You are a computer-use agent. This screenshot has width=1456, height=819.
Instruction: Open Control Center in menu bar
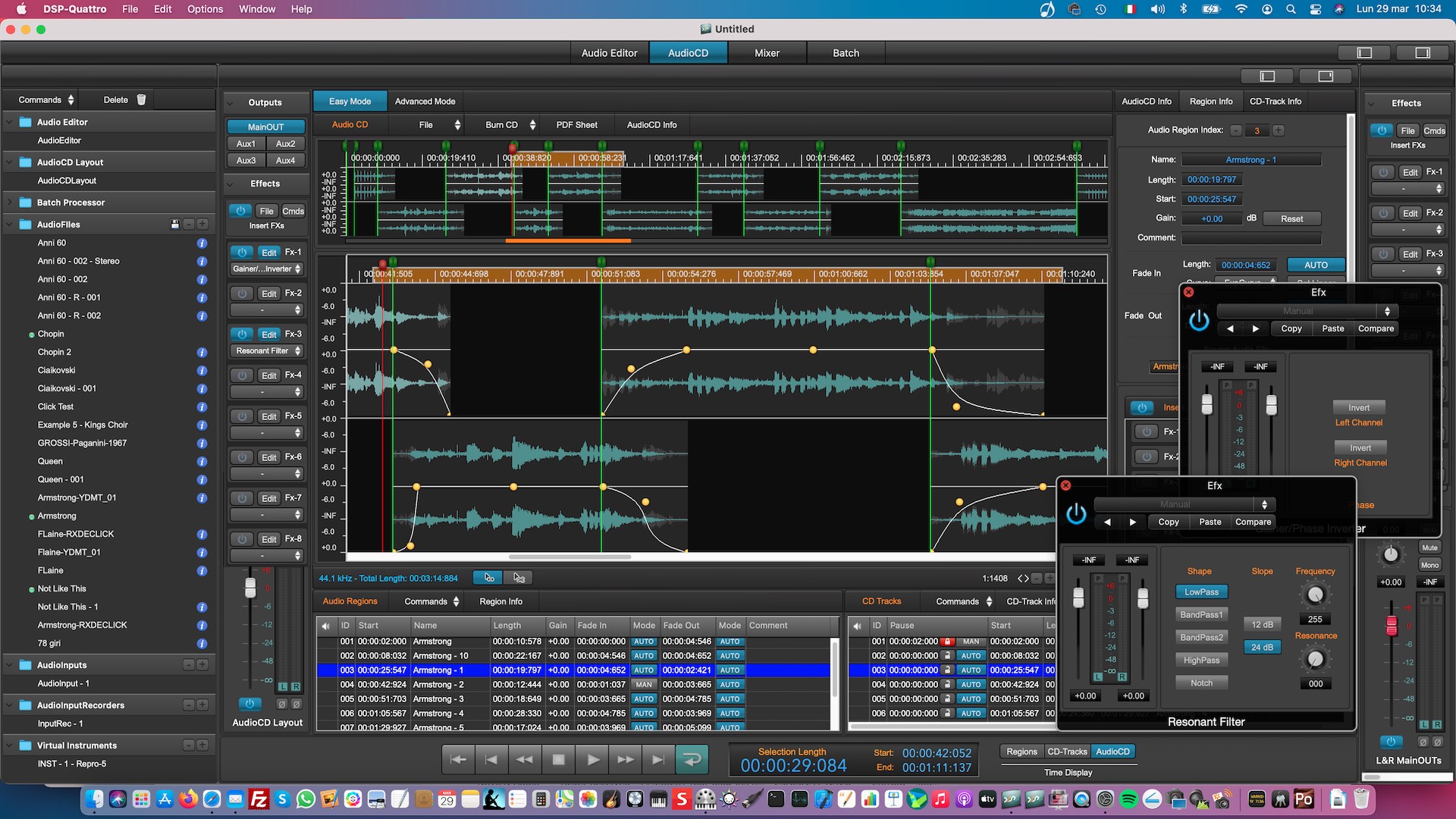pyautogui.click(x=1316, y=9)
